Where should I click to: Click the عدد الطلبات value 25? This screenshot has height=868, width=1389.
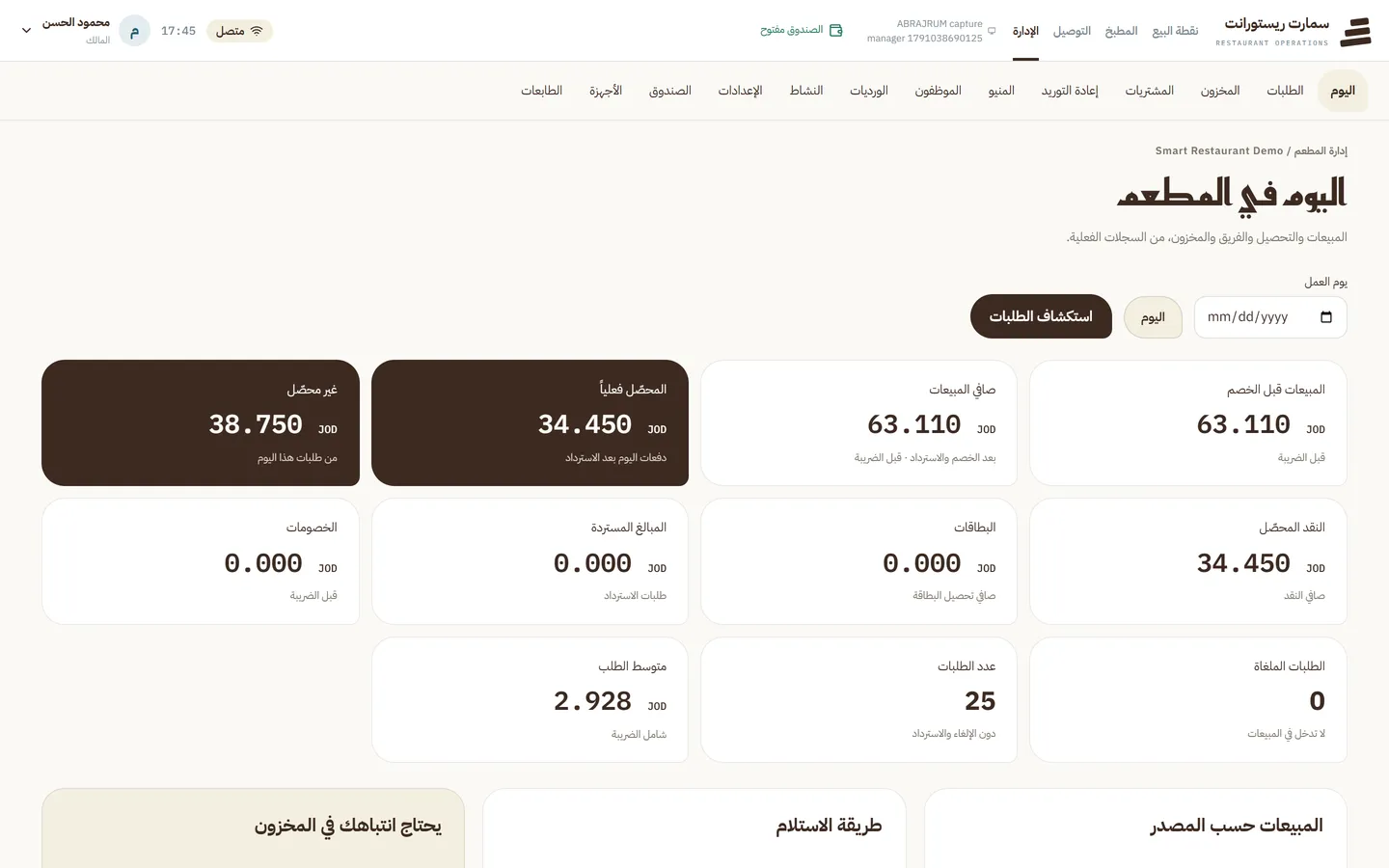tap(980, 701)
